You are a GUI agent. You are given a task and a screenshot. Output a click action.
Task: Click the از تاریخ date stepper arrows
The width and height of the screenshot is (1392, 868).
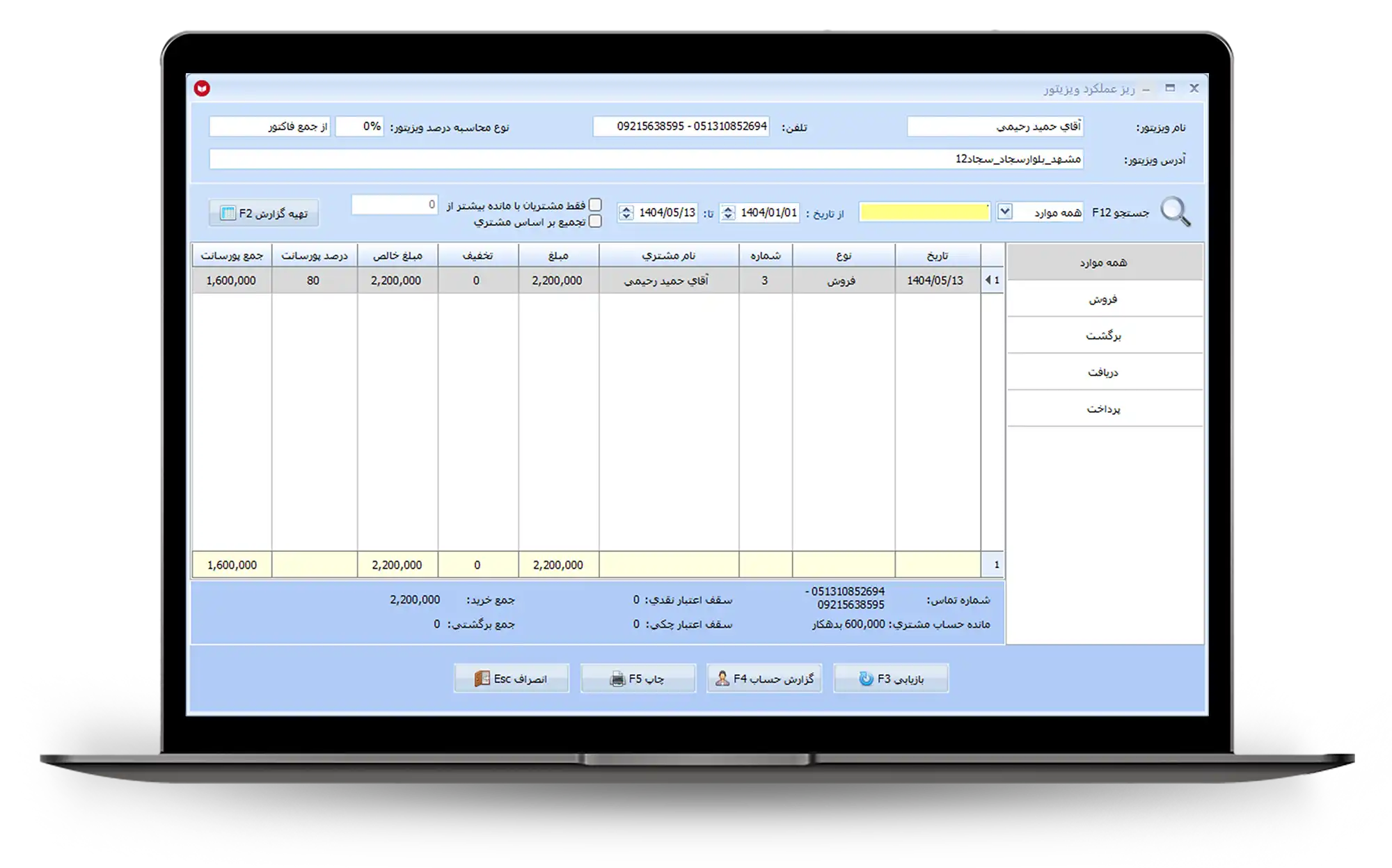coord(728,212)
